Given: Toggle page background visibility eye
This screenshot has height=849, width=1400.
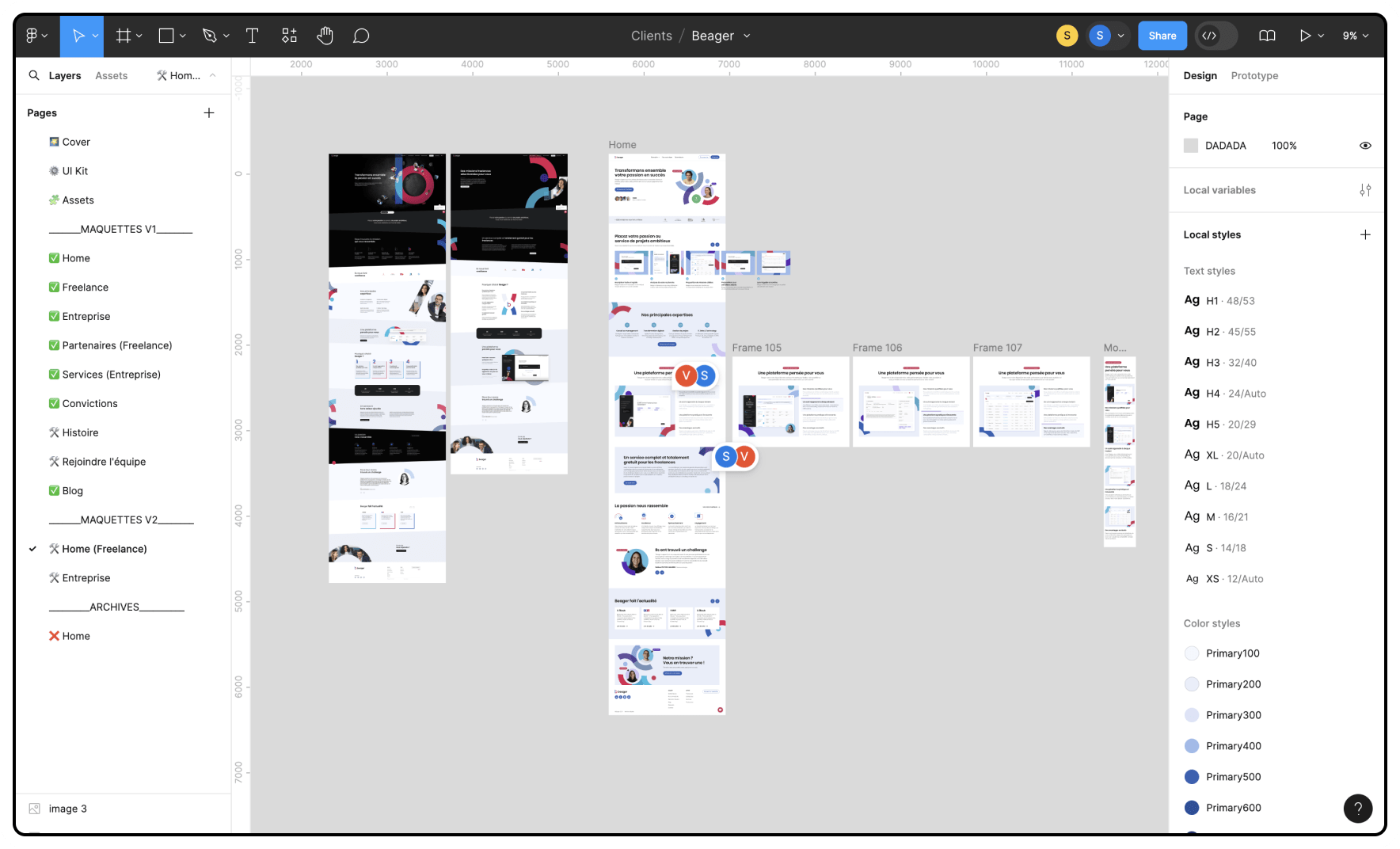Looking at the screenshot, I should (1365, 146).
